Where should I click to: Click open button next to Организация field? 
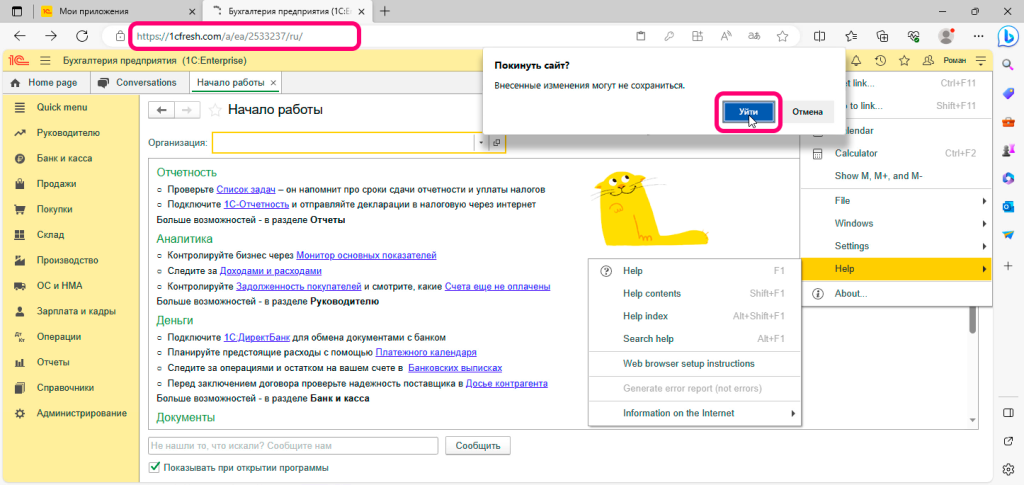click(497, 142)
